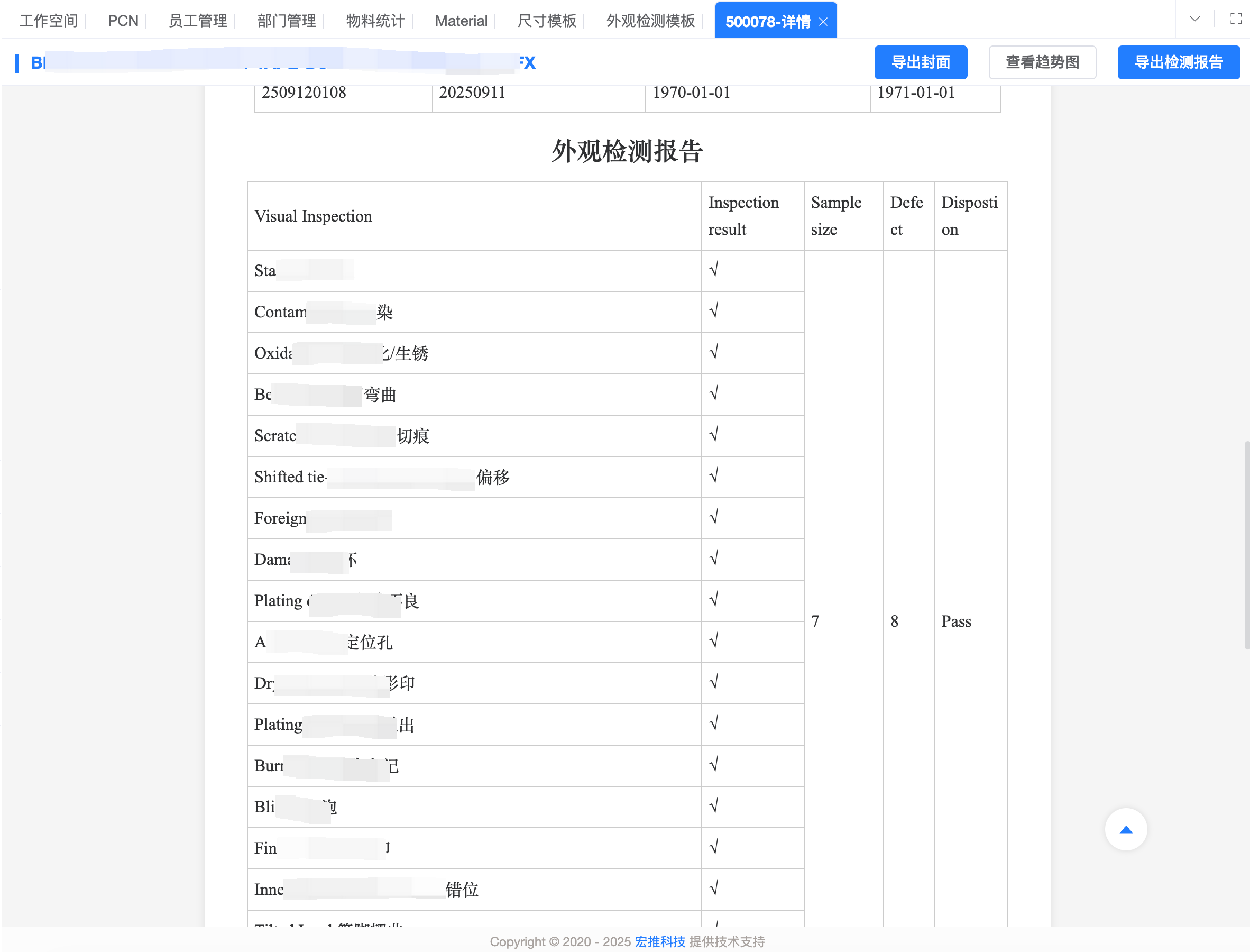This screenshot has width=1250, height=952.
Task: Switch to the 工作空间 tab
Action: tap(48, 21)
